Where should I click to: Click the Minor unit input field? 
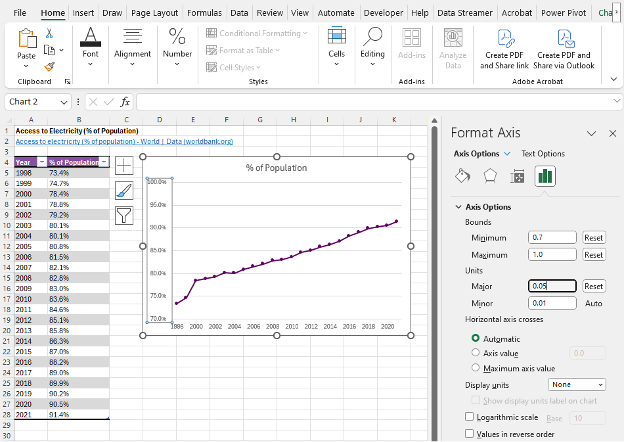(552, 303)
